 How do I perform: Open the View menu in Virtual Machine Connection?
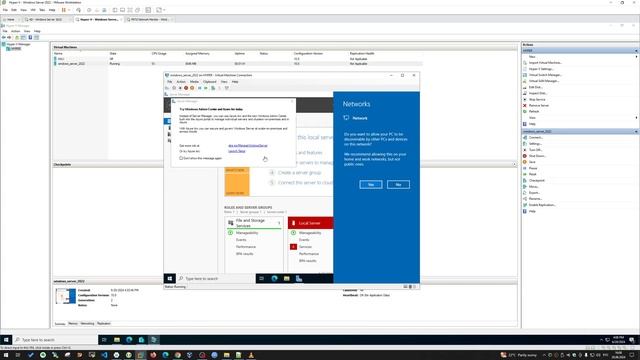tap(224, 82)
